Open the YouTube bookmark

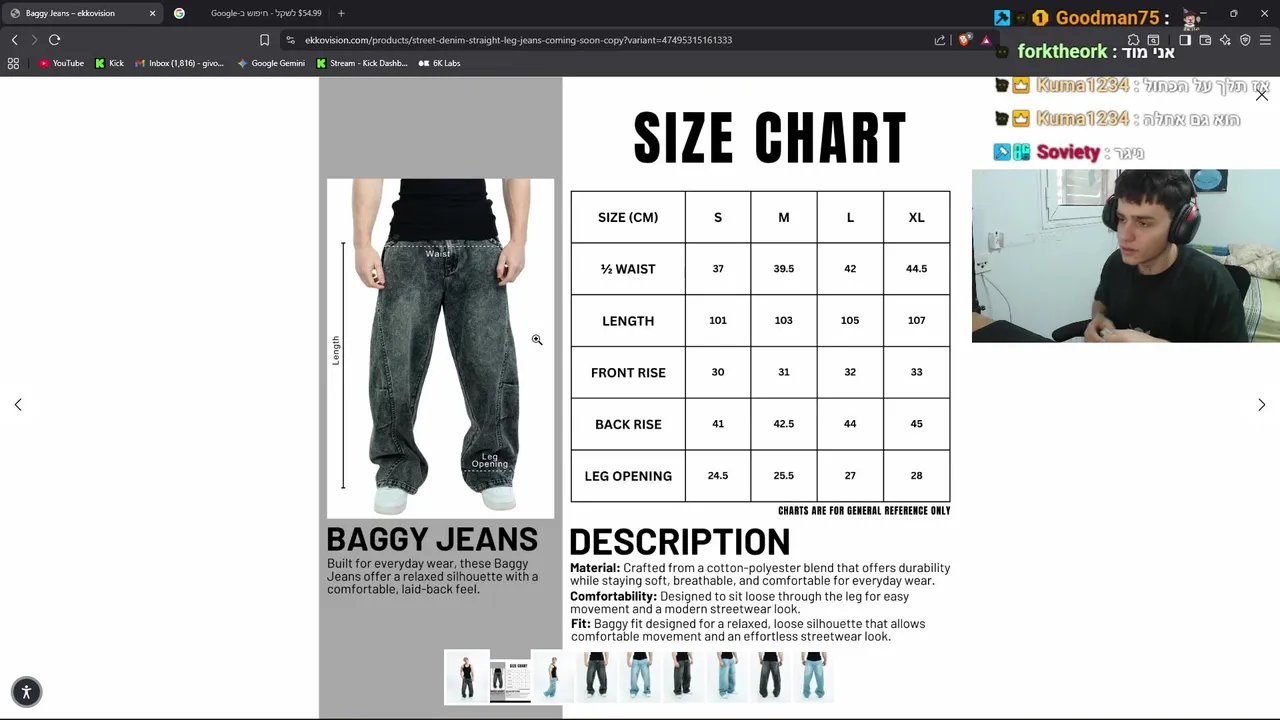point(62,63)
